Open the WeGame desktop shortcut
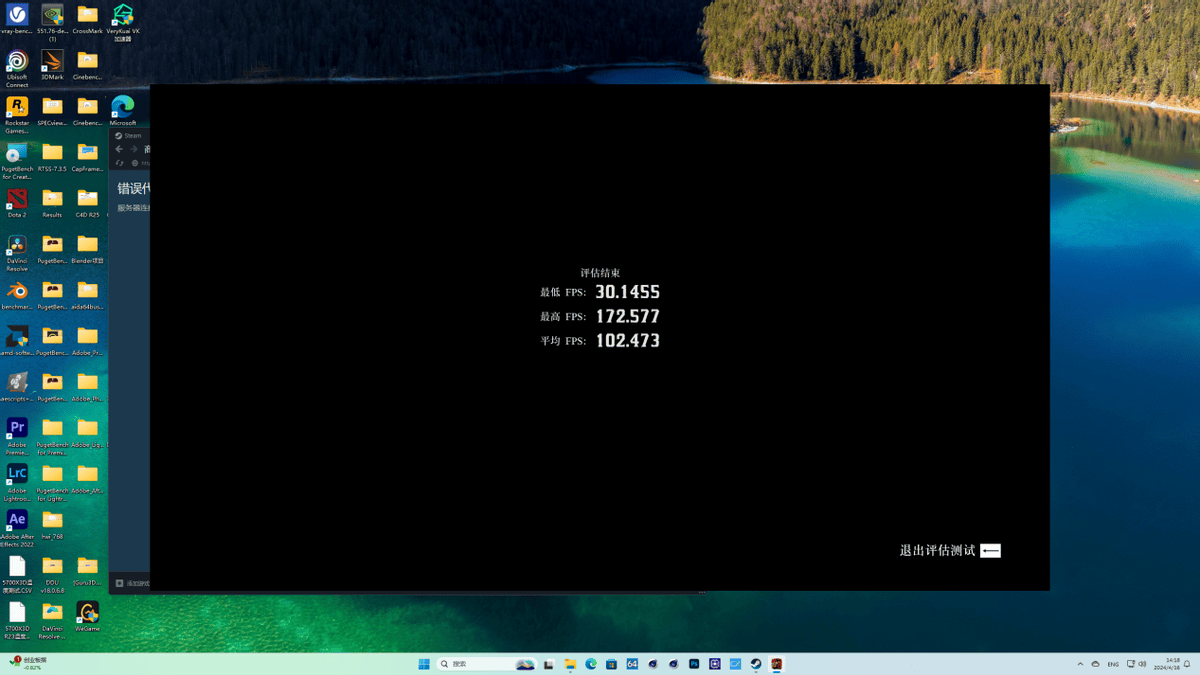 (87, 612)
